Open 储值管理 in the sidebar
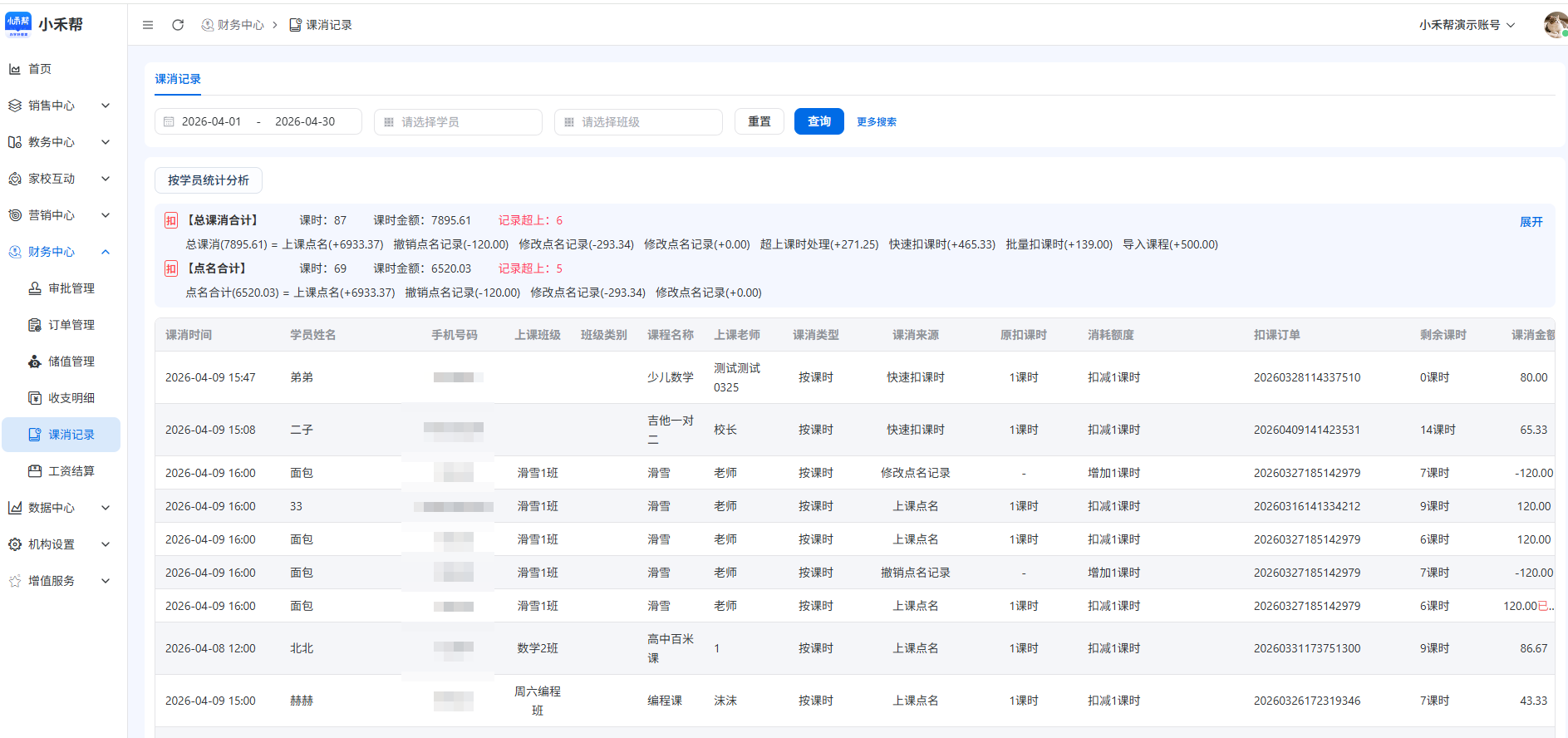1568x738 pixels. click(71, 362)
